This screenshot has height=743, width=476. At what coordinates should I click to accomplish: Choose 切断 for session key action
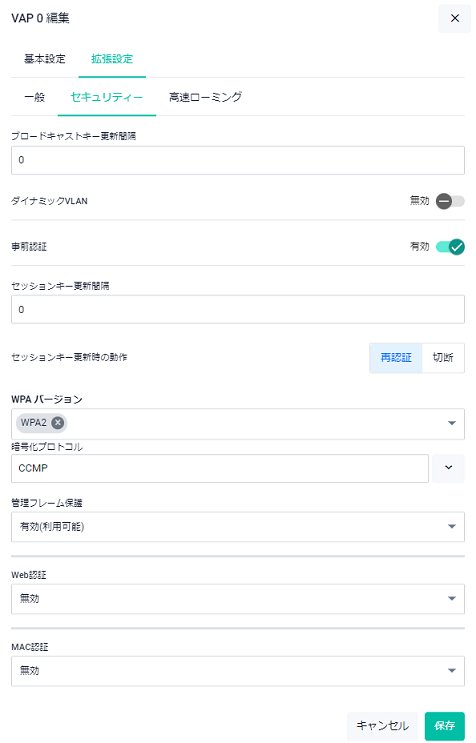pos(443,358)
